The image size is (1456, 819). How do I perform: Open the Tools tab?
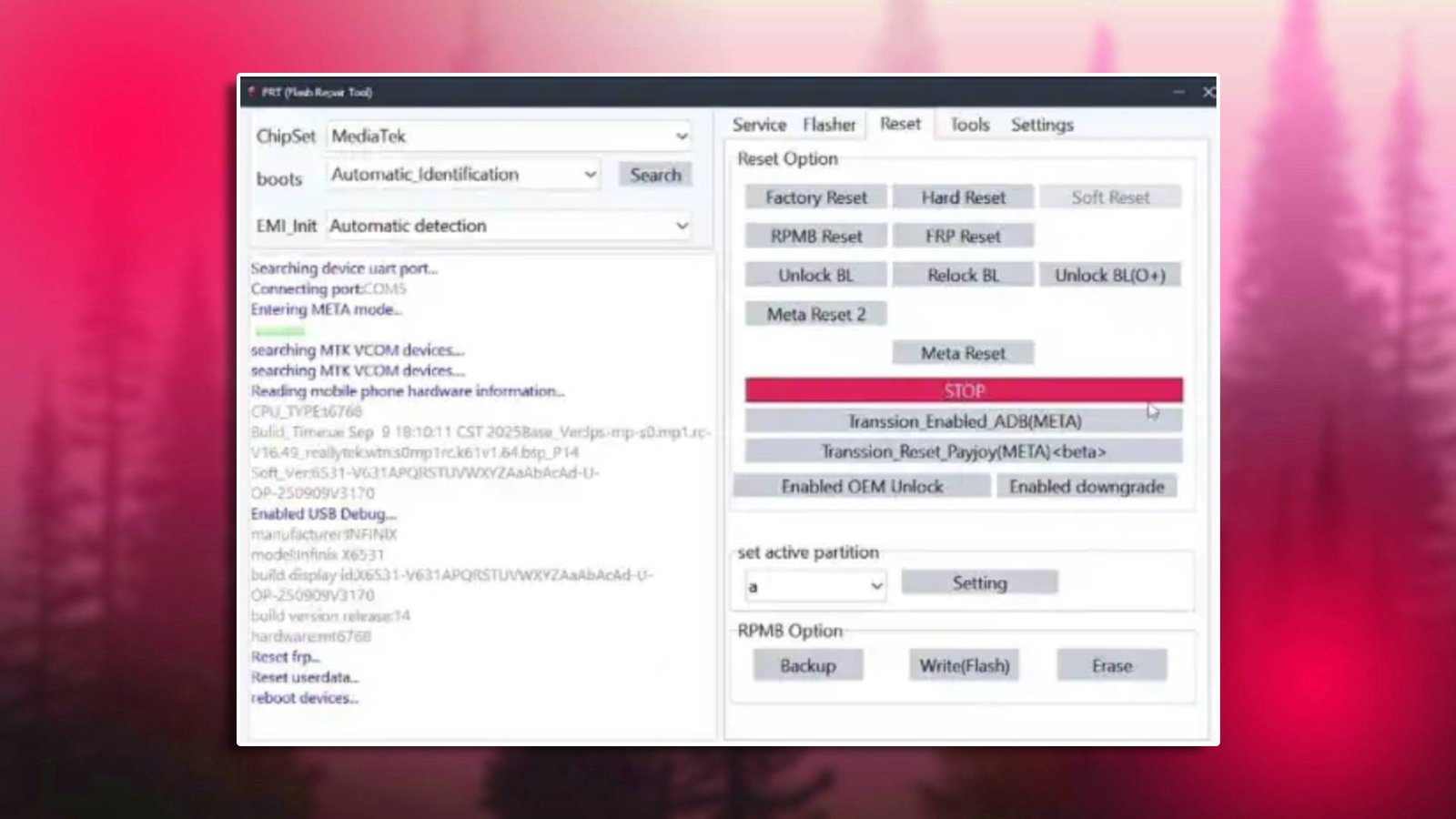coord(968,125)
